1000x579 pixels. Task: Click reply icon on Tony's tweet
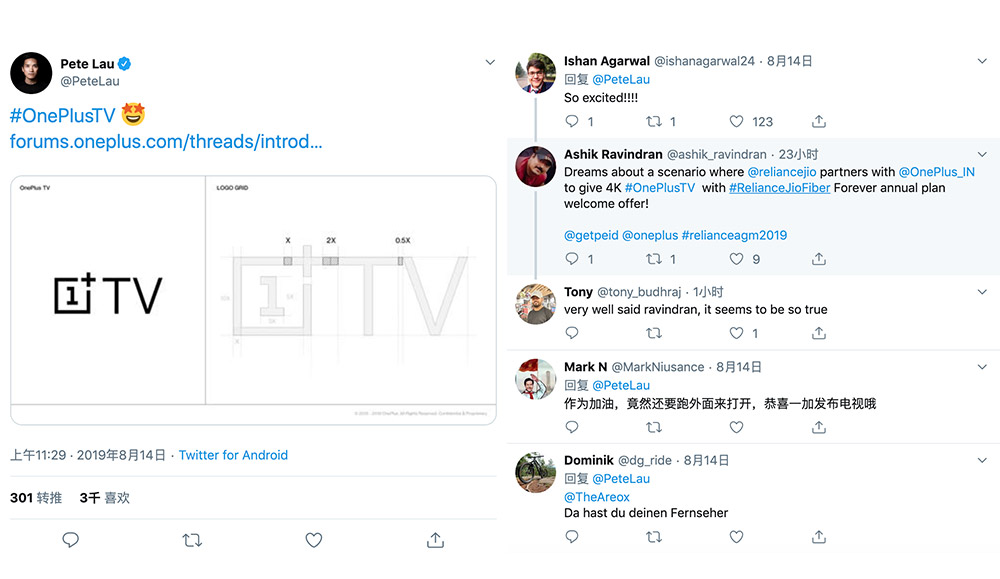pyautogui.click(x=572, y=333)
